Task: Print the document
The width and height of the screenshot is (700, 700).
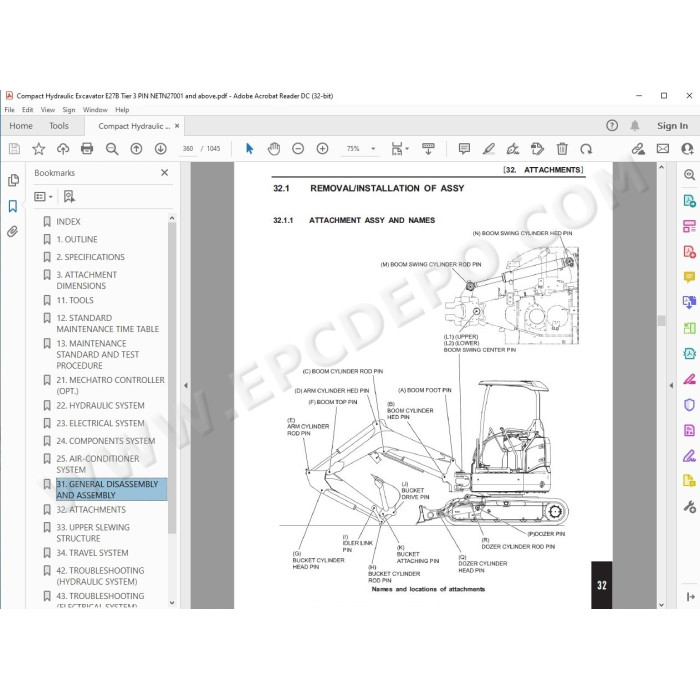Action: 87,149
